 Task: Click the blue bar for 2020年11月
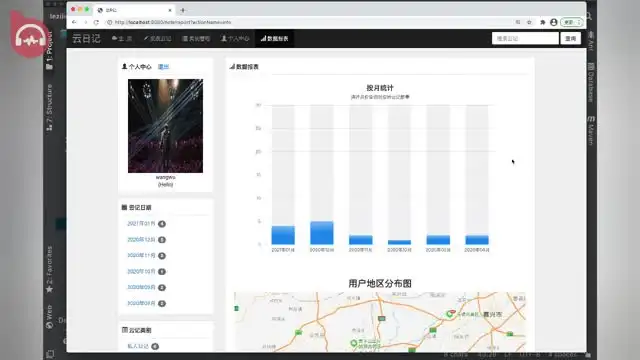pyautogui.click(x=360, y=240)
